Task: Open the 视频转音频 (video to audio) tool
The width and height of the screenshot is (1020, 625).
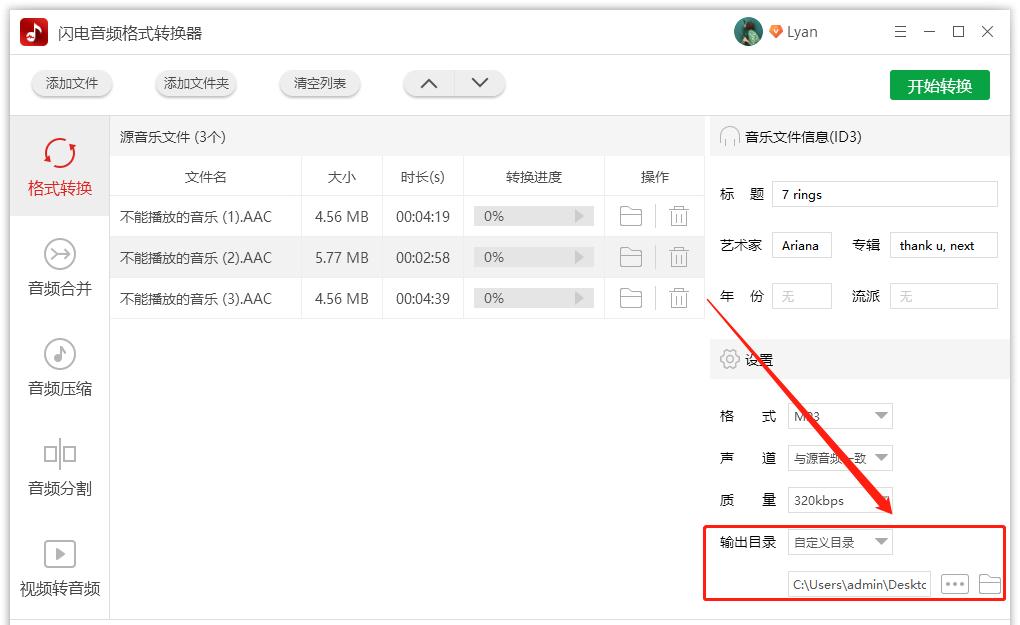Action: (59, 566)
